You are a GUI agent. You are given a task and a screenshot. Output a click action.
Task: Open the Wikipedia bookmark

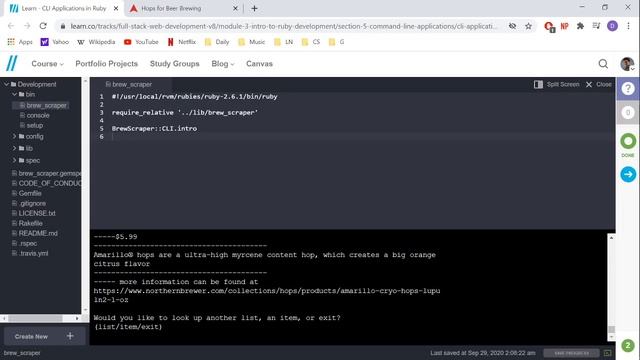tap(96, 42)
